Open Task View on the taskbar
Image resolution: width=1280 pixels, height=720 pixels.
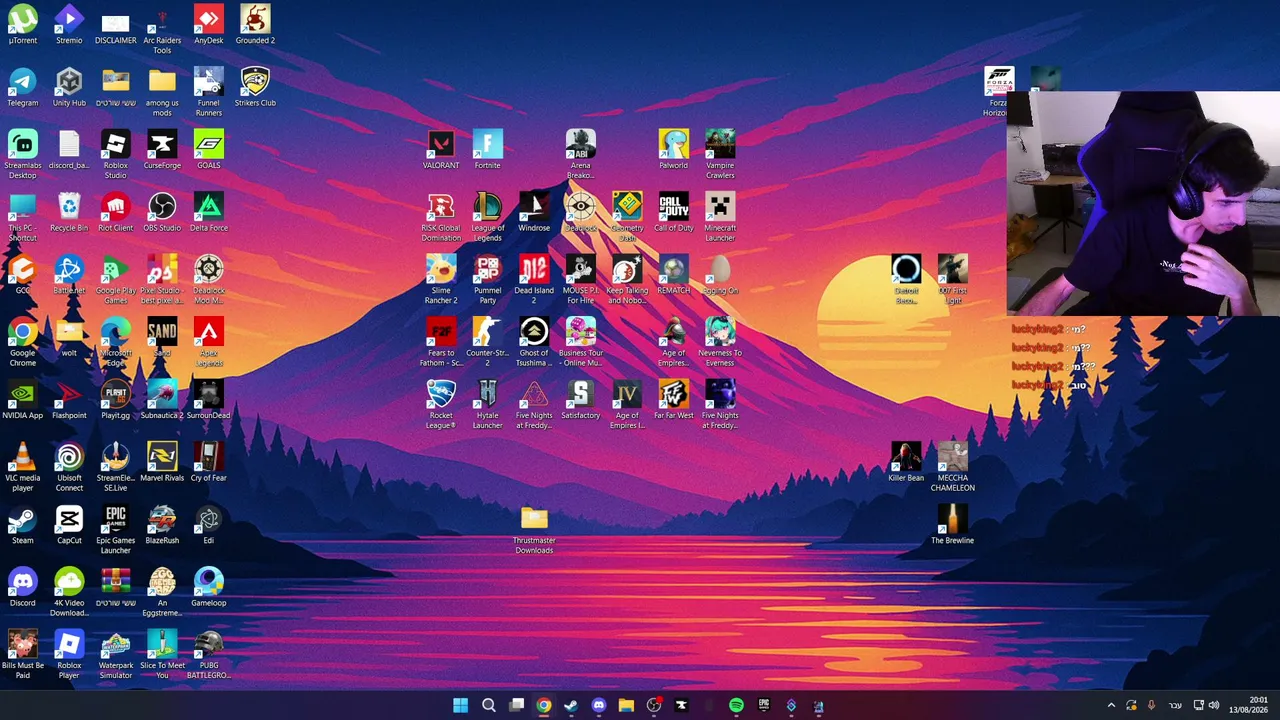click(516, 705)
